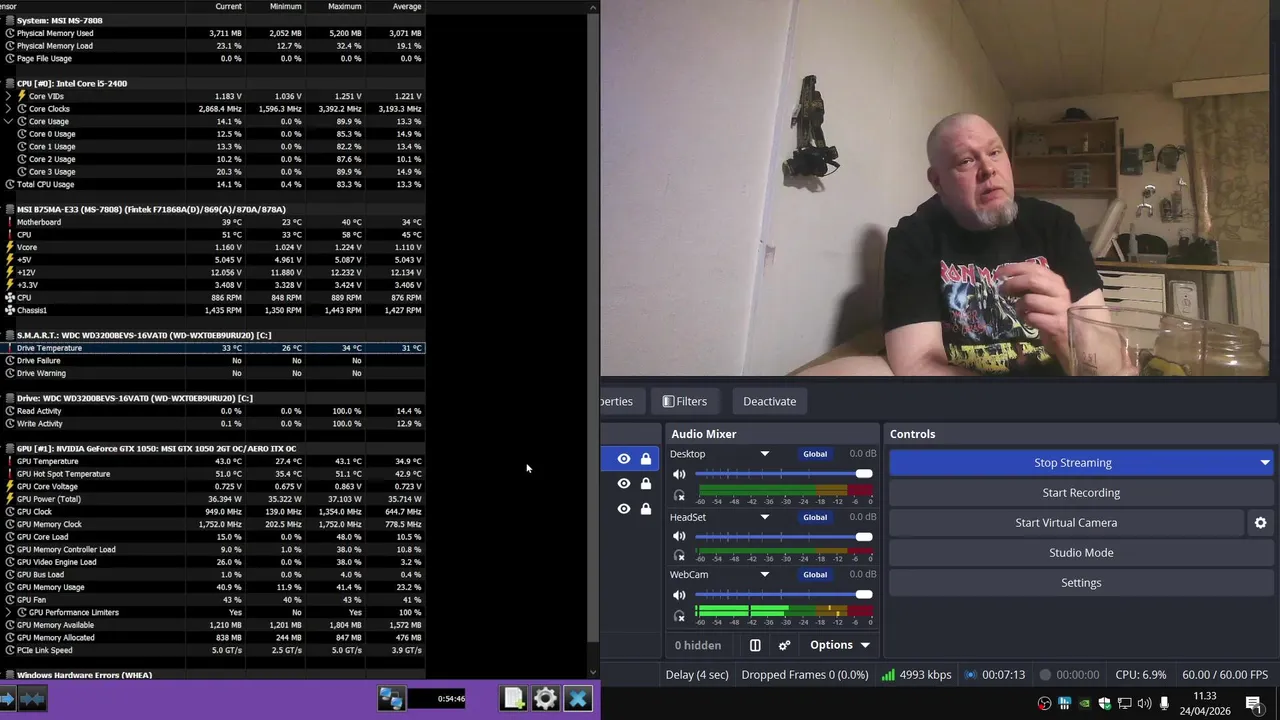The height and width of the screenshot is (720, 1280).
Task: Click the HWiNFO remote network monitors icon
Action: (391, 698)
